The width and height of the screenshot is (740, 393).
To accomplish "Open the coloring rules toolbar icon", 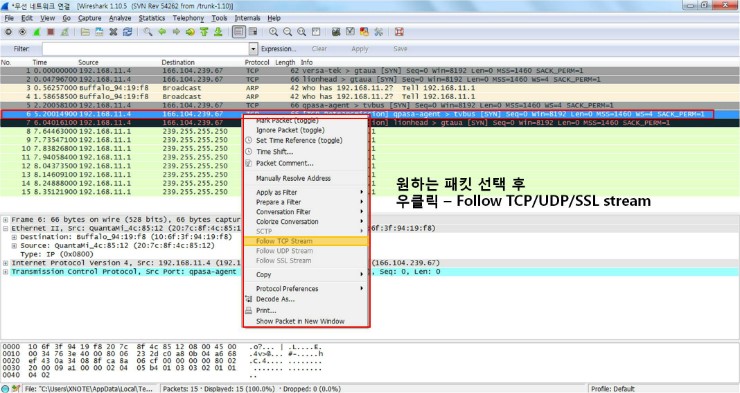I will point(364,32).
